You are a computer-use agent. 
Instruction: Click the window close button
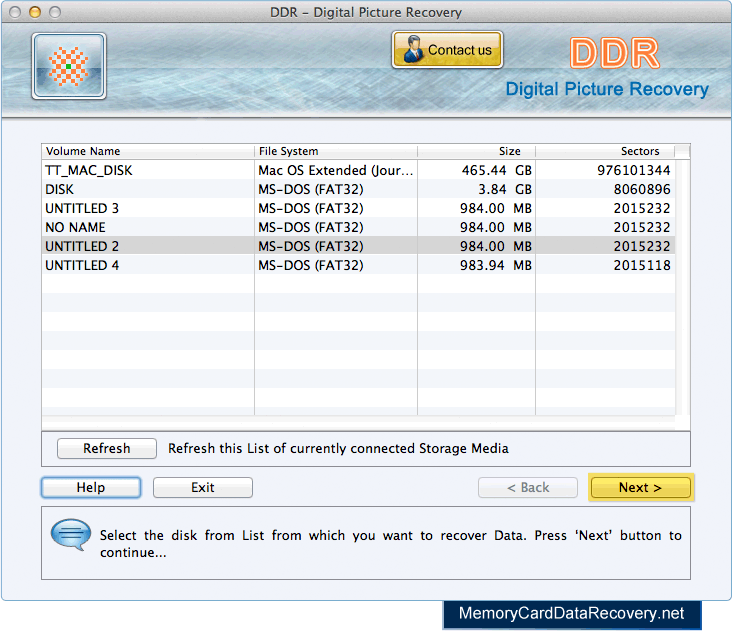tap(15, 12)
